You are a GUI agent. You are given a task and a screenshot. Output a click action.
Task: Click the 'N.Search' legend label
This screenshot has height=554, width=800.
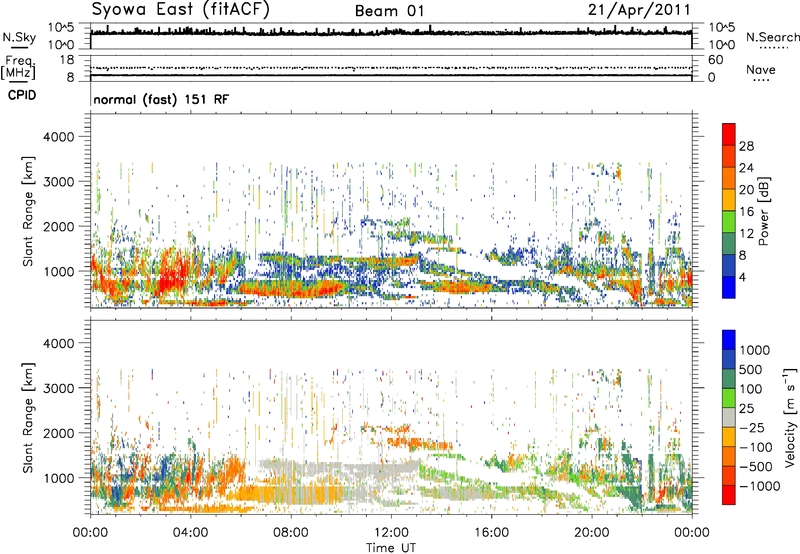tap(772, 37)
